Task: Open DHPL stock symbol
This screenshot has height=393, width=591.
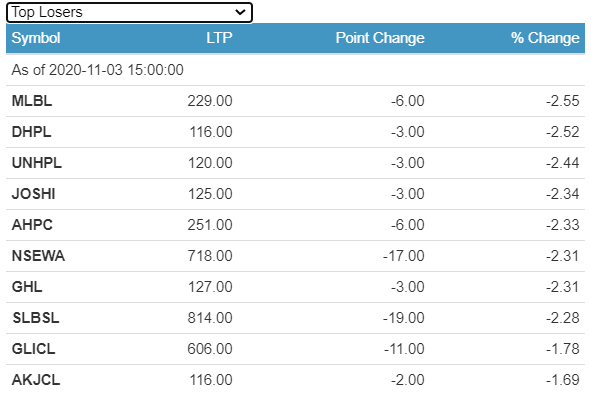Action: tap(32, 132)
